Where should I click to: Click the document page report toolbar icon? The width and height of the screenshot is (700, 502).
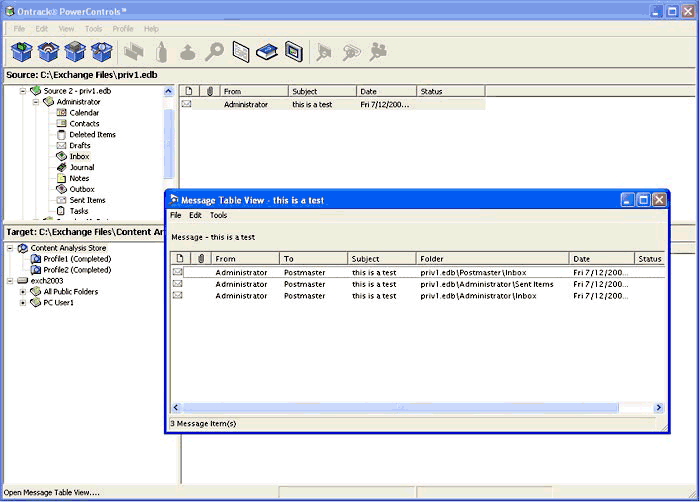pyautogui.click(x=241, y=51)
